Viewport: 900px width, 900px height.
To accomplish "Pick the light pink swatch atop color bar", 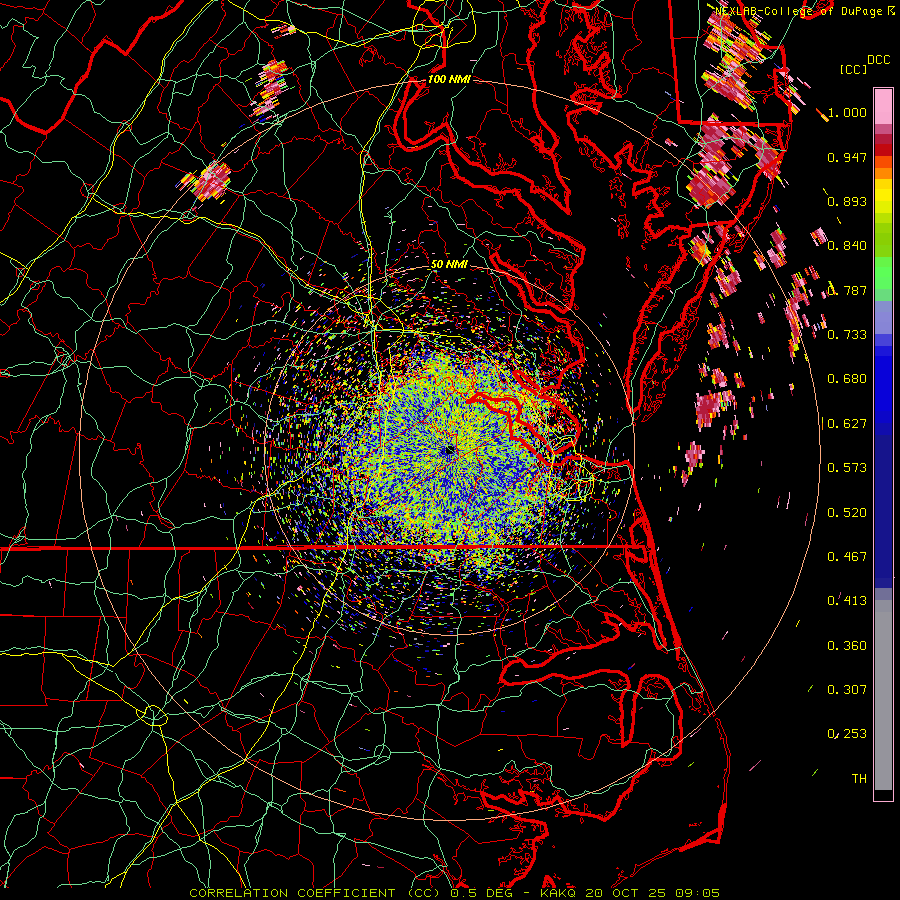I will [883, 106].
